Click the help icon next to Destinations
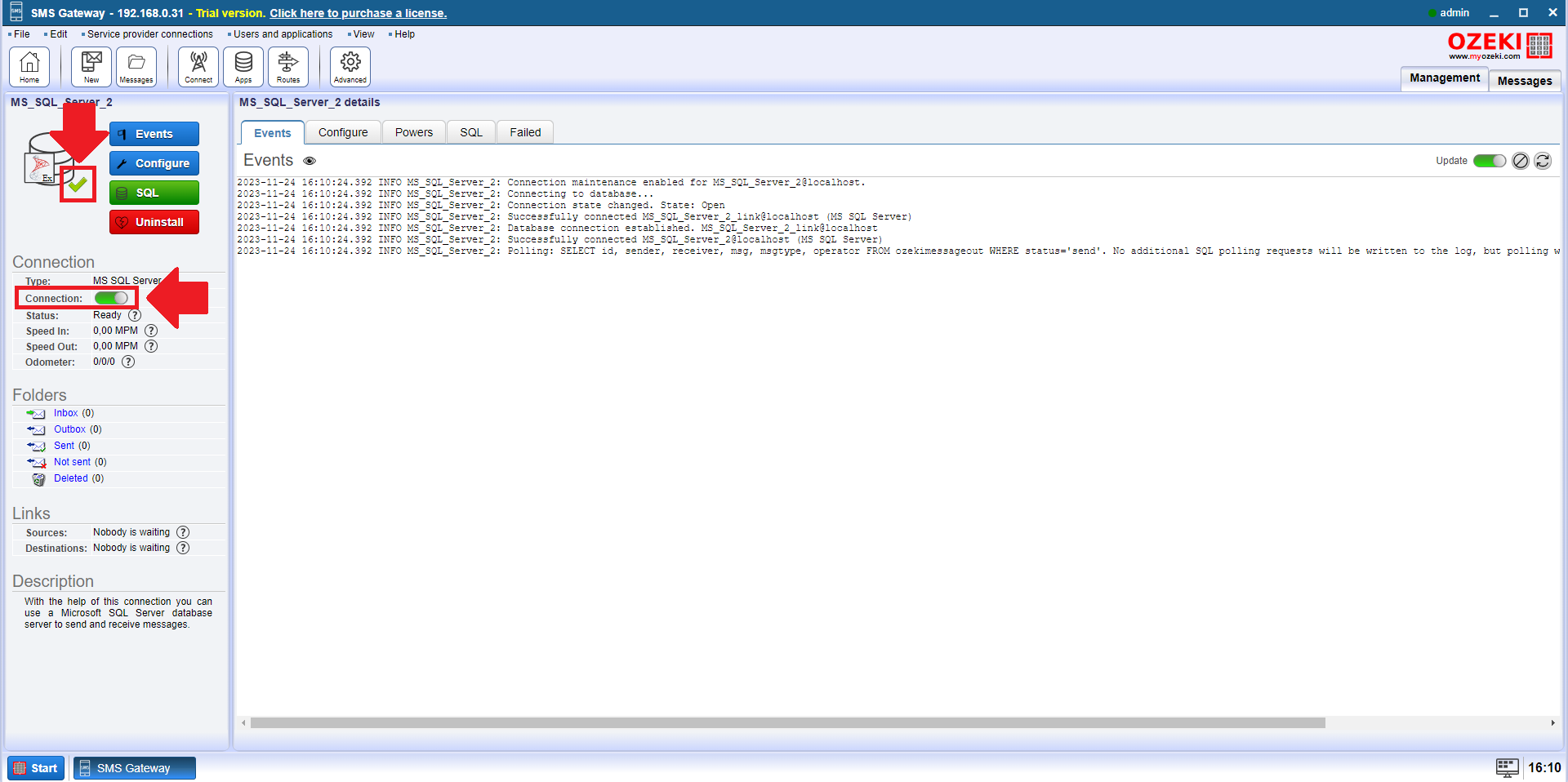Screen dimensions: 1568x782 click(x=183, y=548)
